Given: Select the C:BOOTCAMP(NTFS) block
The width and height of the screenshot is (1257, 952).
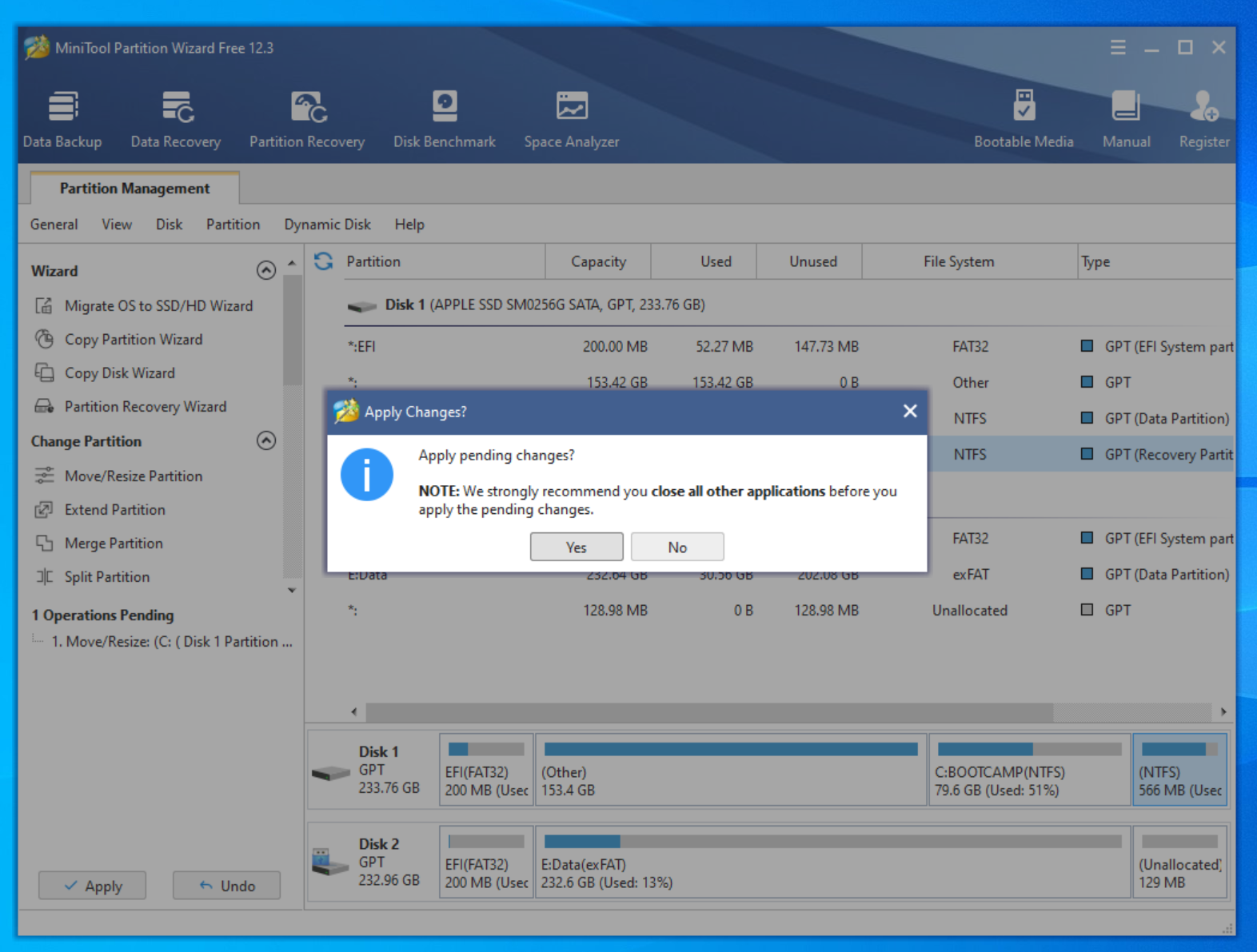Looking at the screenshot, I should coord(1029,770).
